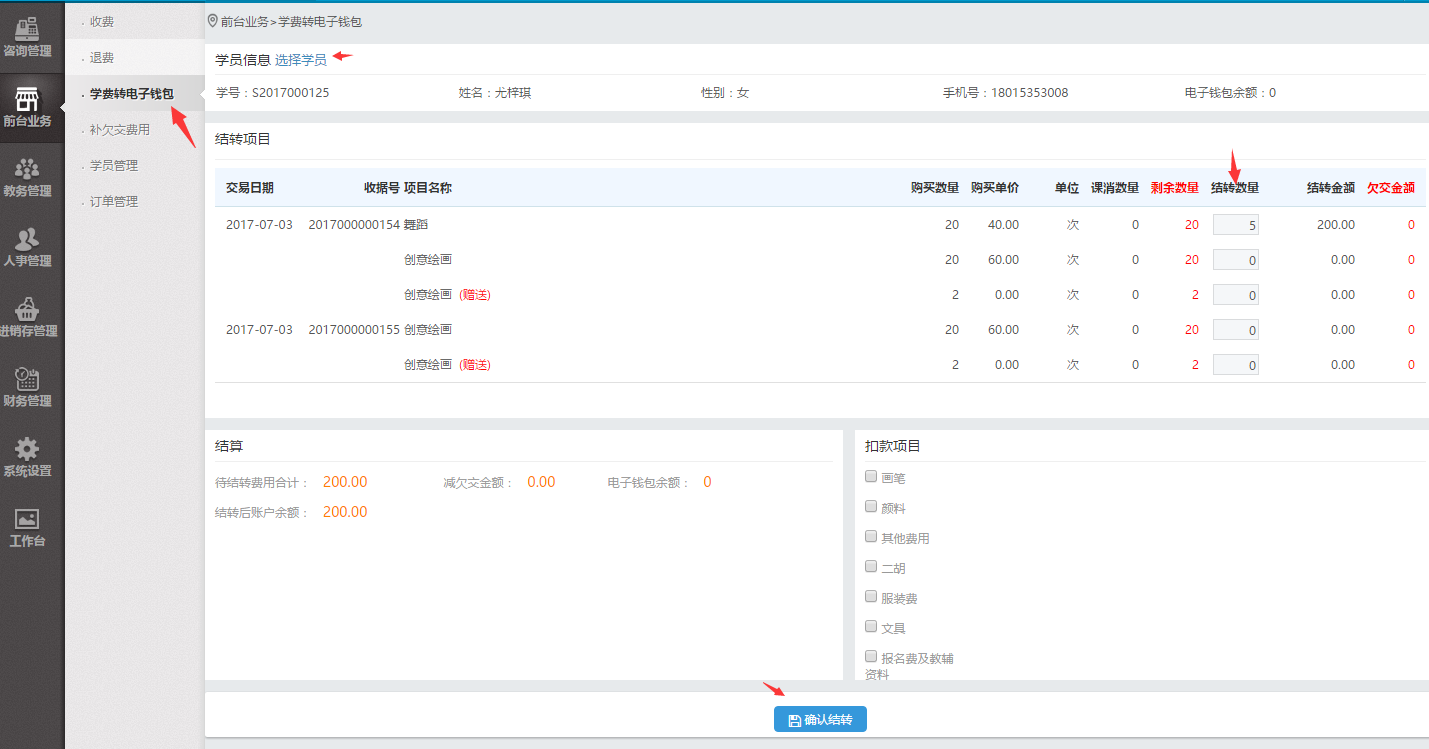This screenshot has width=1429, height=749.
Task: Check the 二胡 deduction checkbox
Action: (x=871, y=567)
